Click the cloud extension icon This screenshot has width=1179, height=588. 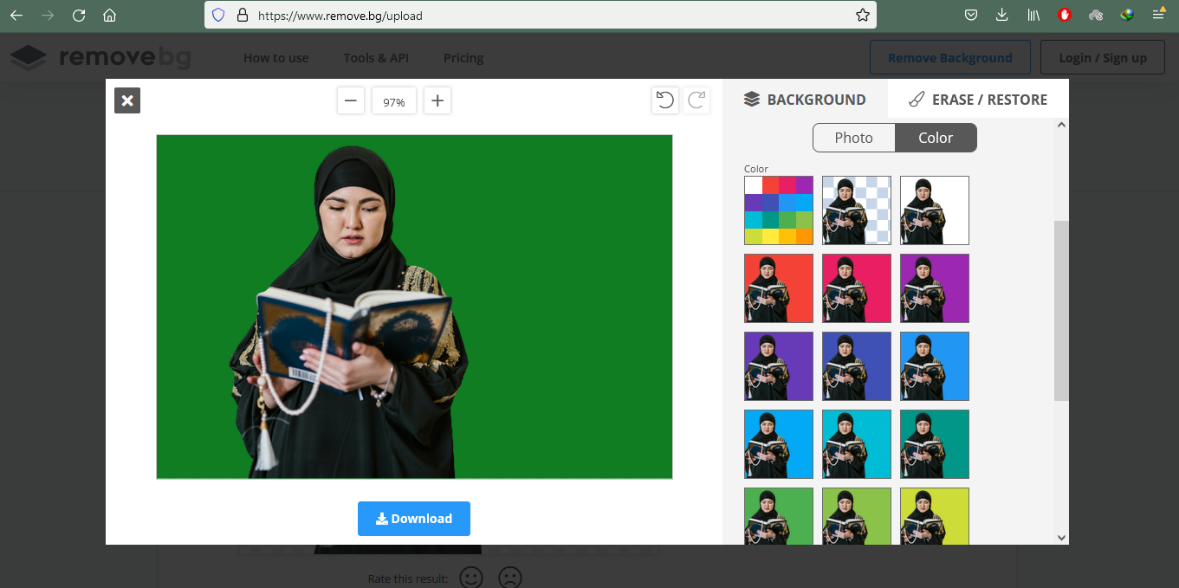(x=1096, y=15)
